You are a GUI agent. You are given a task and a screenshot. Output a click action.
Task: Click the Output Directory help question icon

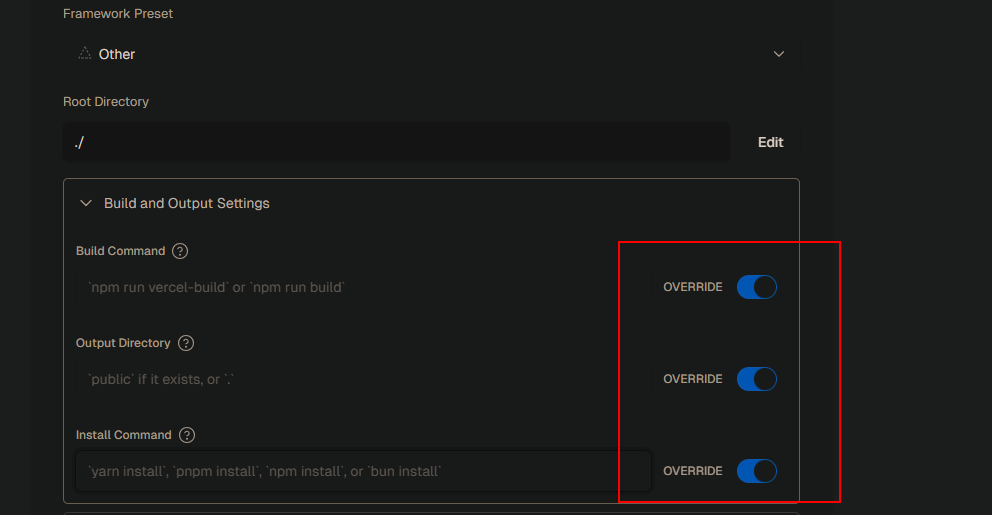(x=186, y=343)
